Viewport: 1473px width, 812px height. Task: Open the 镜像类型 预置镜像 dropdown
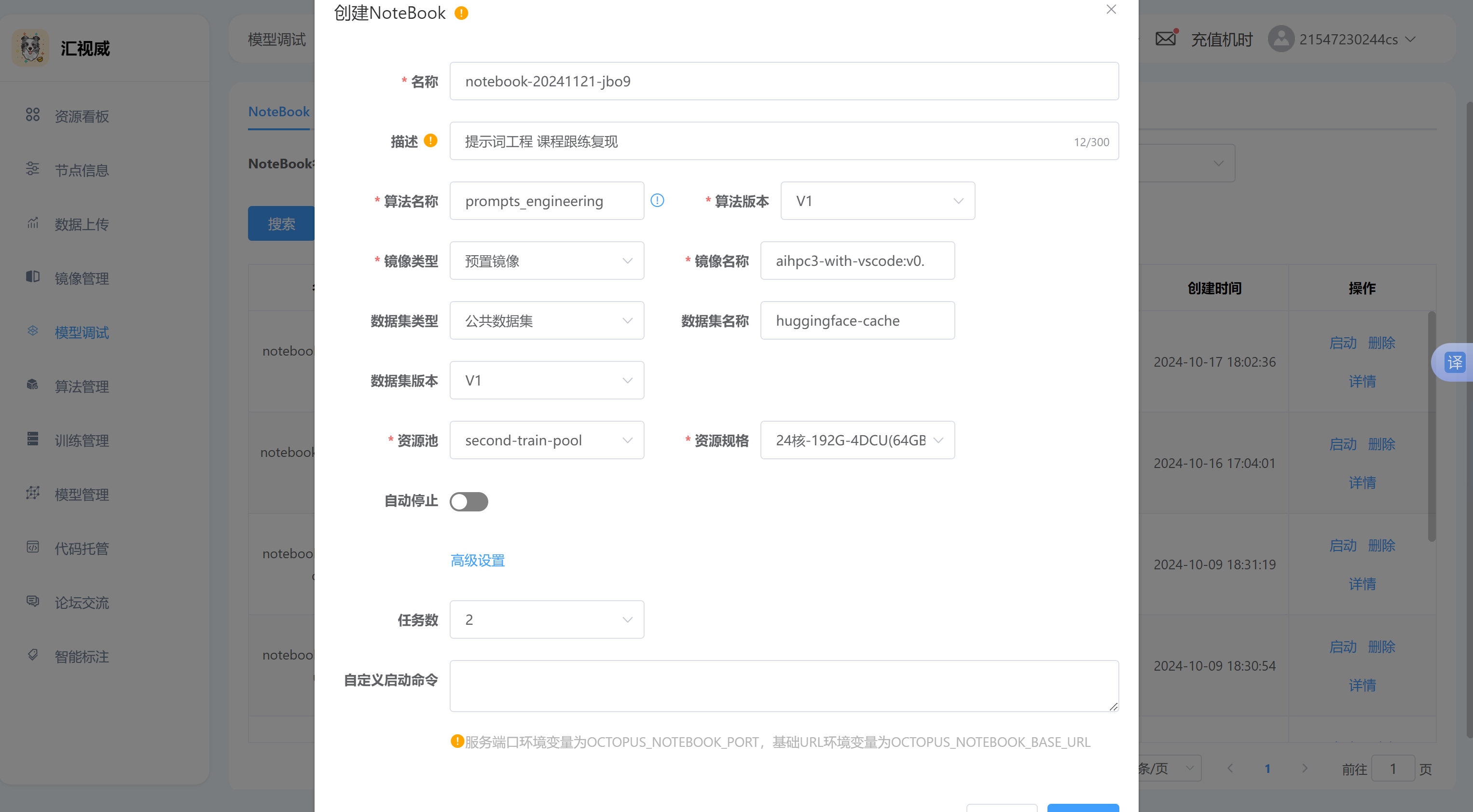pos(547,261)
